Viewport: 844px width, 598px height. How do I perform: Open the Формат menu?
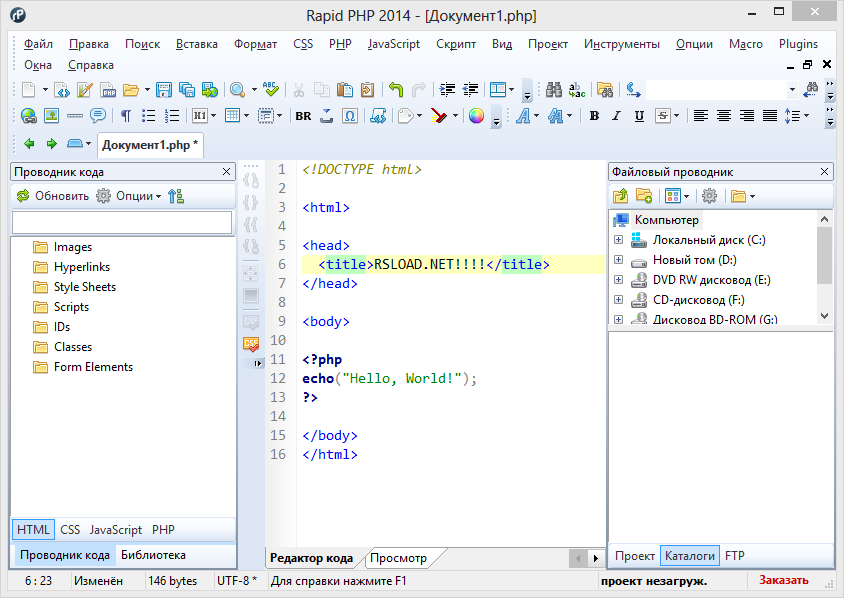[x=255, y=44]
